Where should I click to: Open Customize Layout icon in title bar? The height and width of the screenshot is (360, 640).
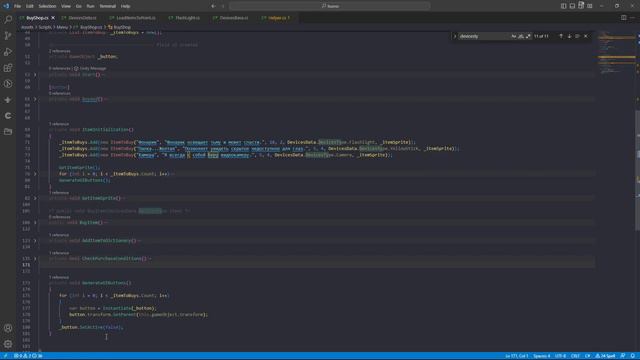click(x=590, y=6)
